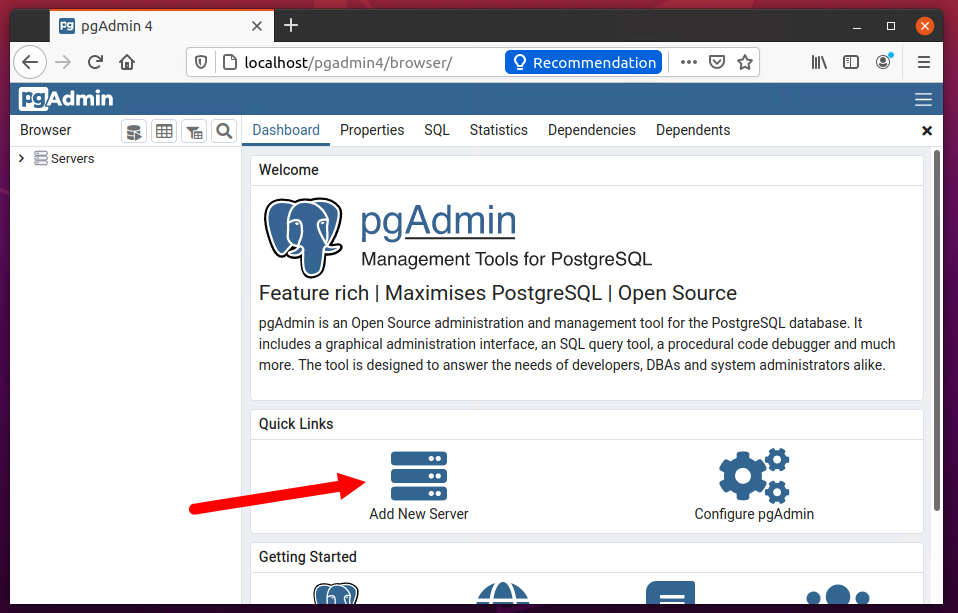This screenshot has height=613, width=958.
Task: Click the Recommendation button in address bar
Action: pos(583,62)
